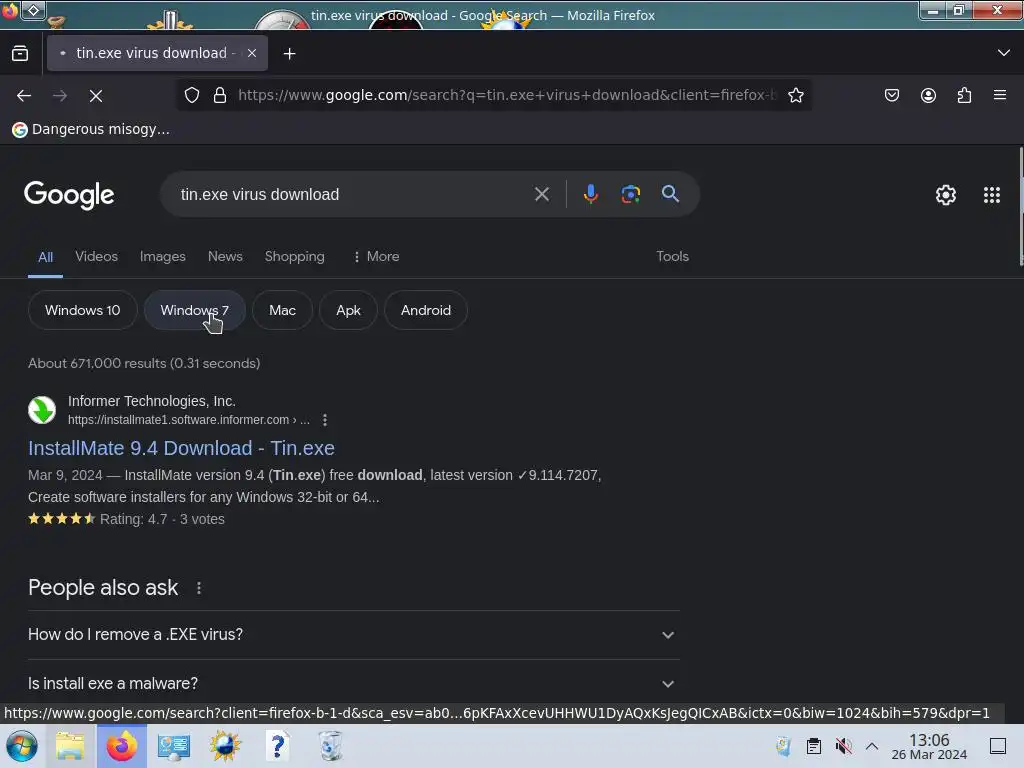Open the Windows Start button
1024x768 pixels.
(21, 746)
